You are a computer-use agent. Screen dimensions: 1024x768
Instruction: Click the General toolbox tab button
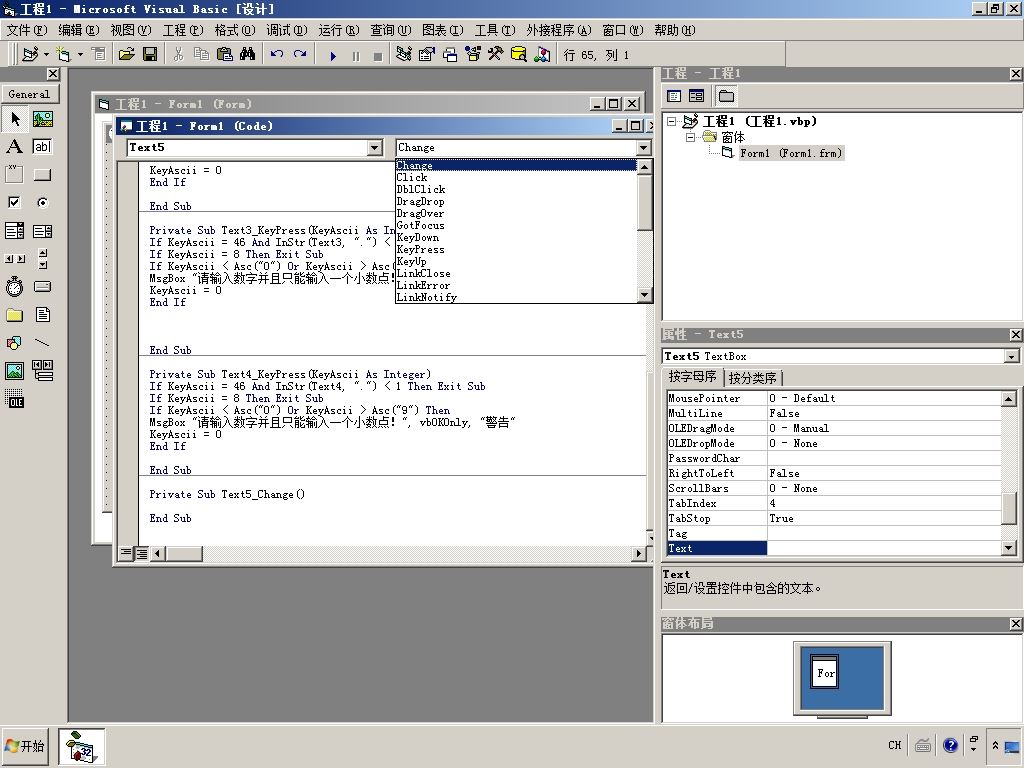coord(30,94)
